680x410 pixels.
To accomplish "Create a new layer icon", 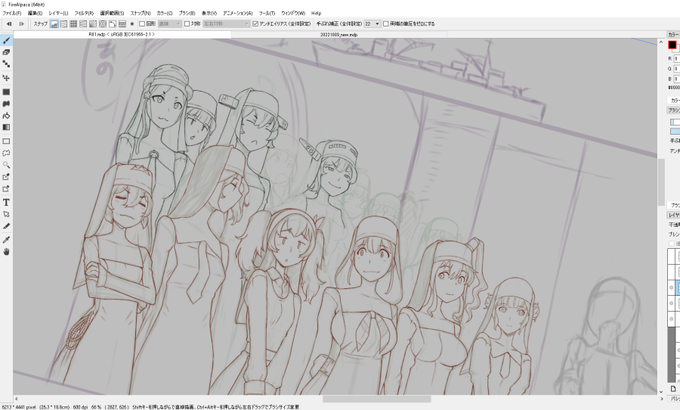I will [673, 388].
